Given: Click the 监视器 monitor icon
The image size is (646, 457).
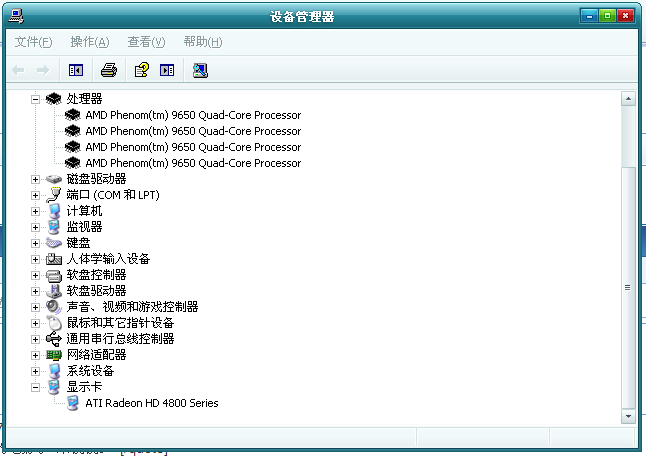Looking at the screenshot, I should [54, 227].
